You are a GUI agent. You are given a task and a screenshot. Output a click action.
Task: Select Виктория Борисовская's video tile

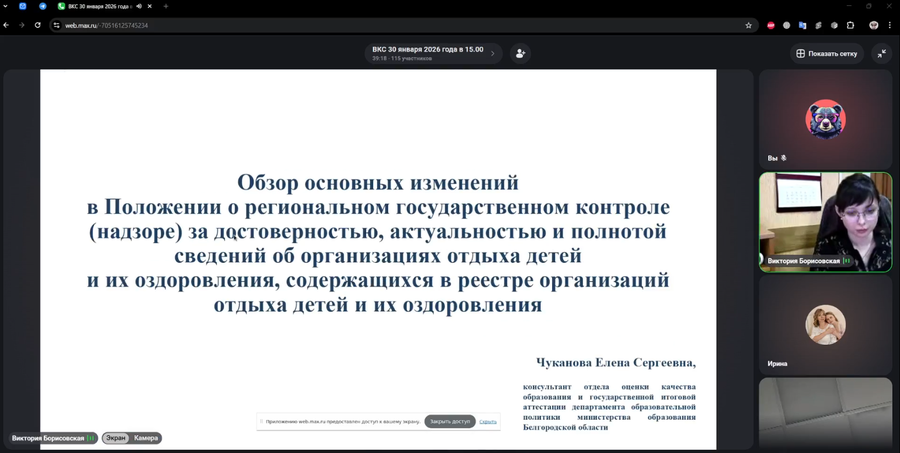825,221
